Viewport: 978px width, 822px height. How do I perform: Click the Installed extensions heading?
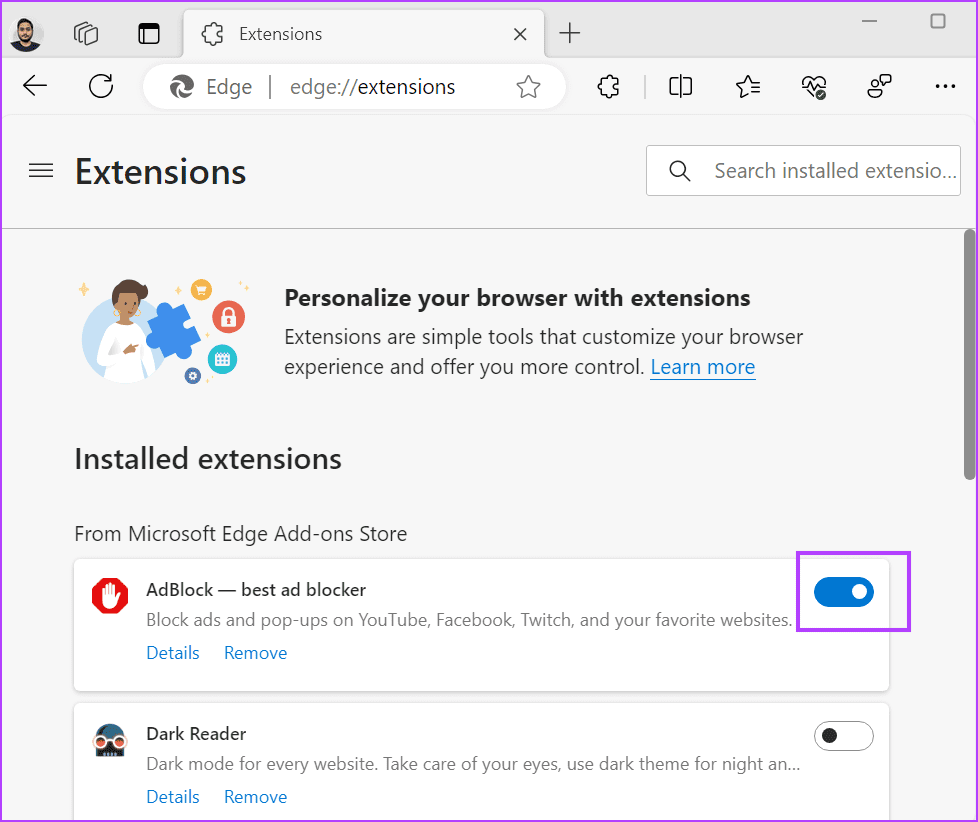pos(208,459)
